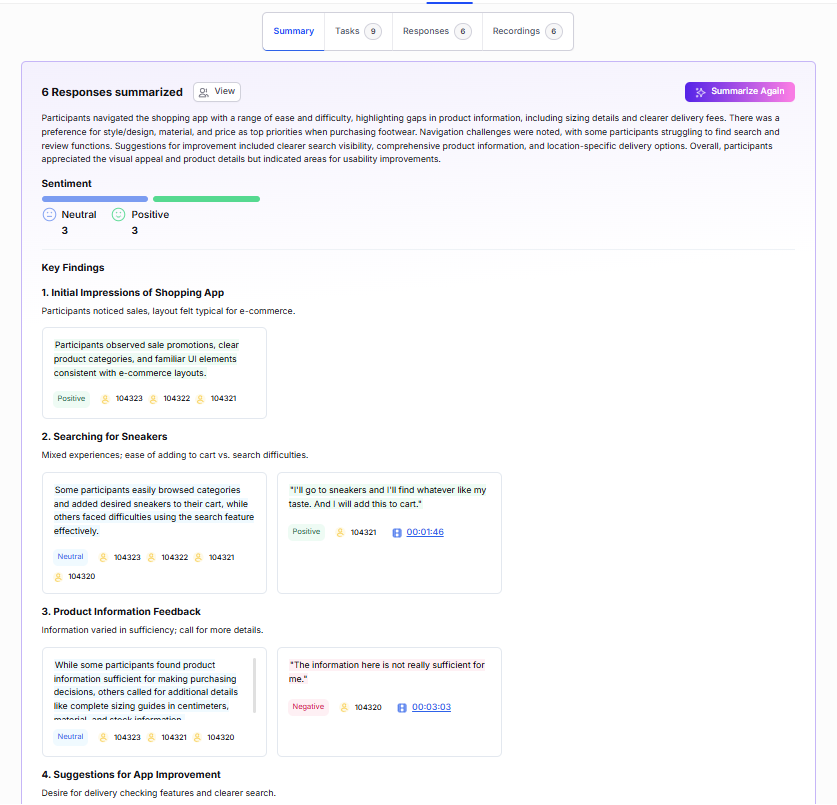Switch to the Summary tab
This screenshot has height=805, width=837.
(x=294, y=31)
